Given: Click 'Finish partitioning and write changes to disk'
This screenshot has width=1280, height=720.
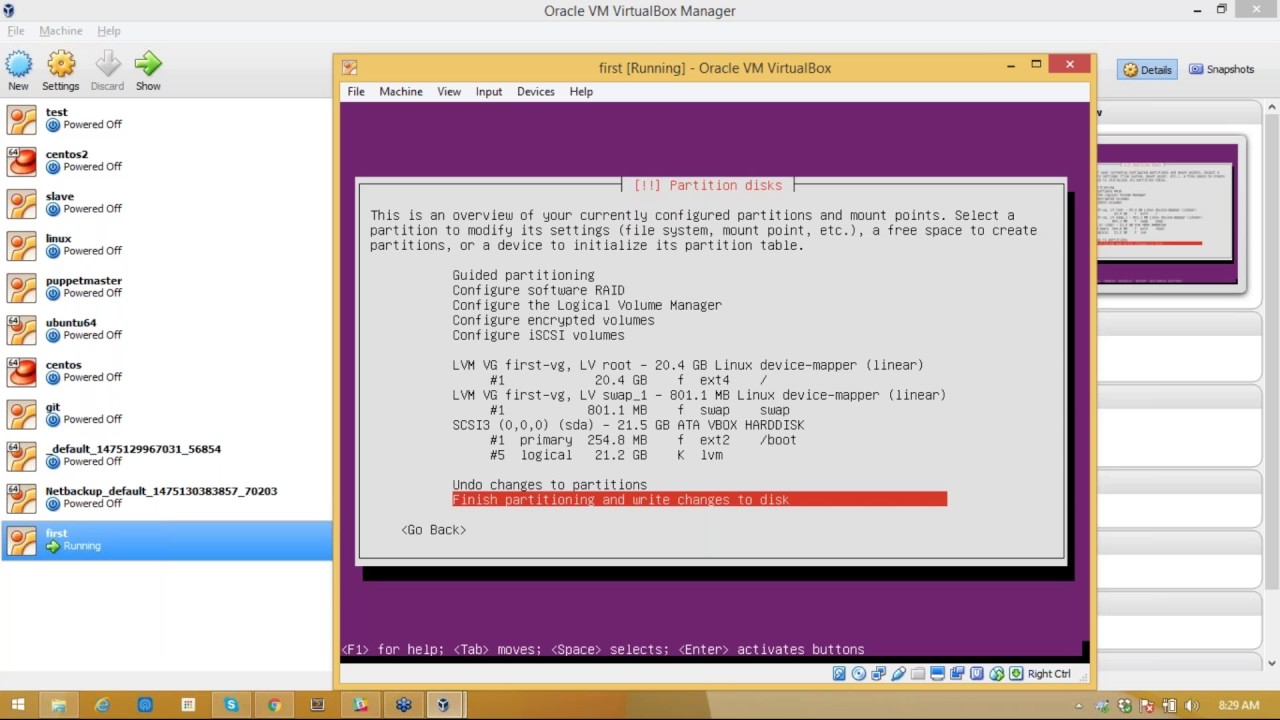Looking at the screenshot, I should [x=699, y=500].
